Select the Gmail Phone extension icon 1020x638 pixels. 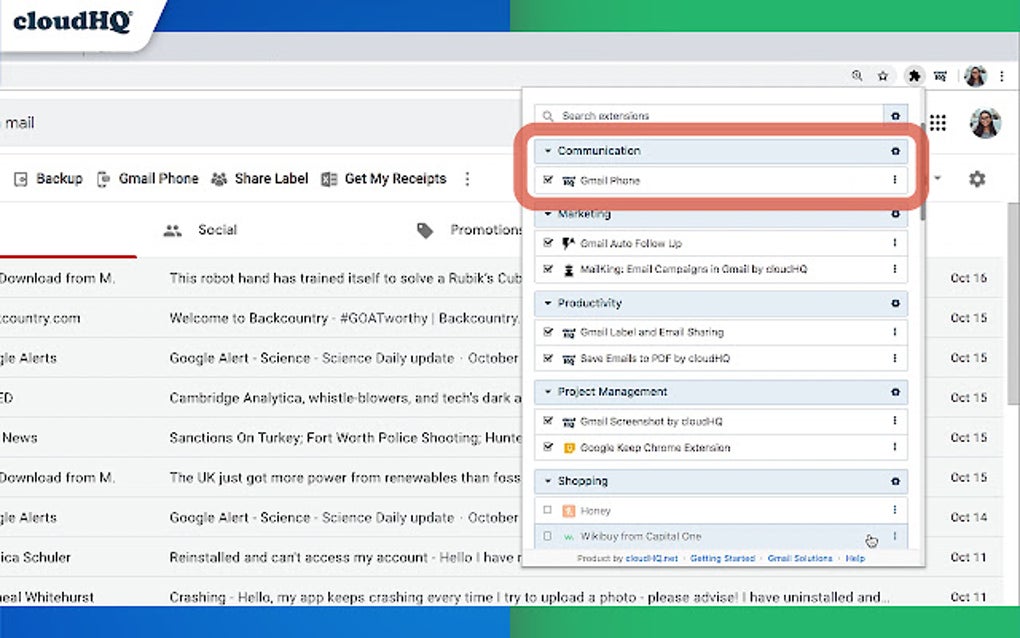pyautogui.click(x=567, y=181)
